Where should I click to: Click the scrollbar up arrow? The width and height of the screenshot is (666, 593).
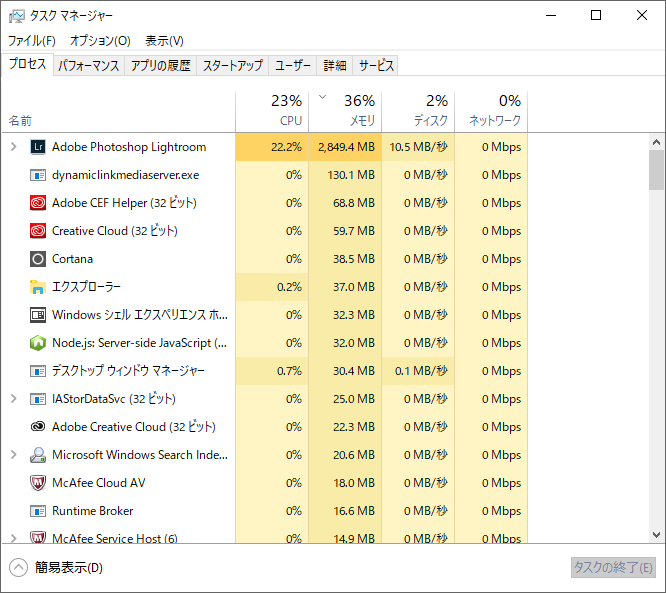point(657,142)
